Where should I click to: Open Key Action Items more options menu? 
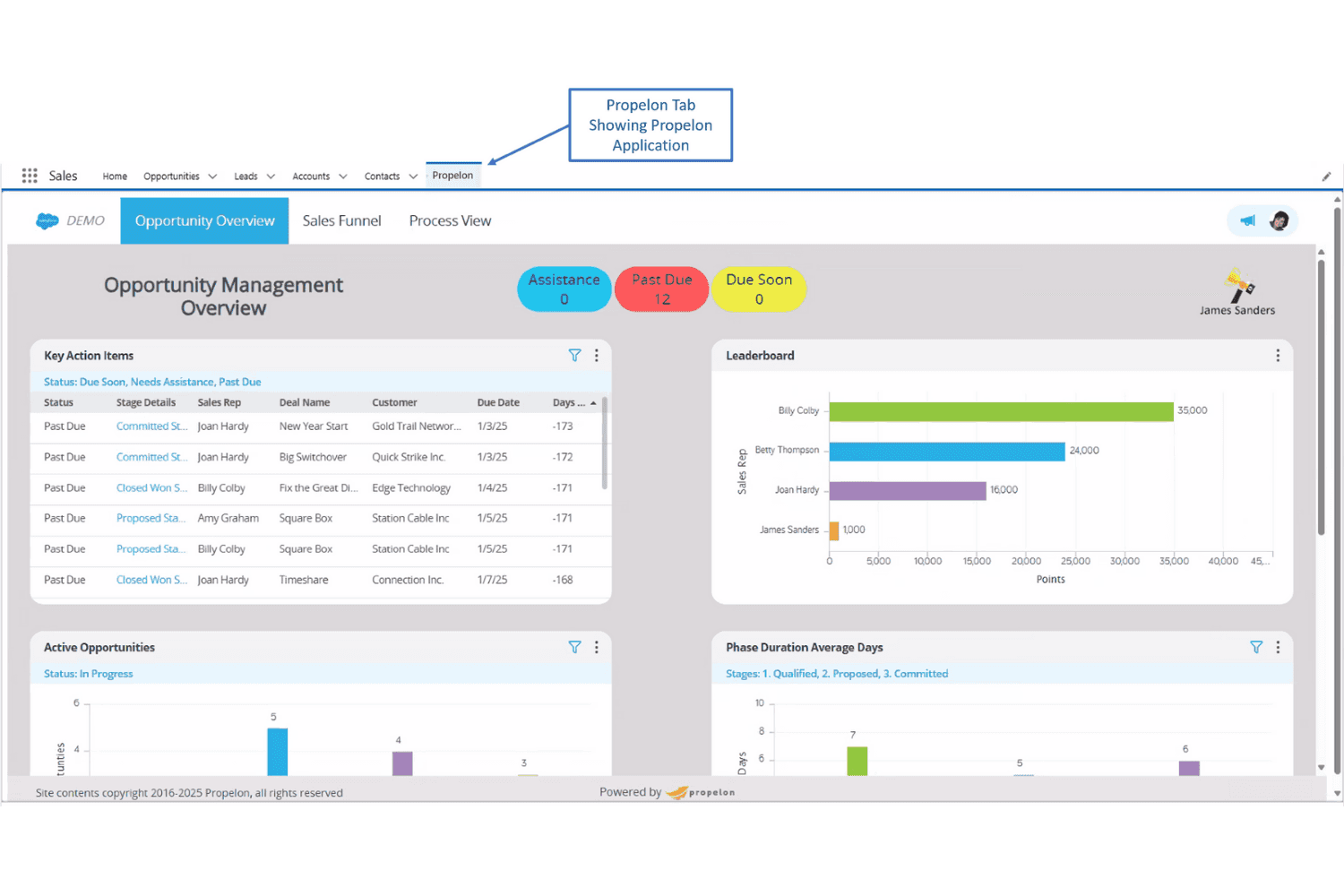click(x=597, y=356)
